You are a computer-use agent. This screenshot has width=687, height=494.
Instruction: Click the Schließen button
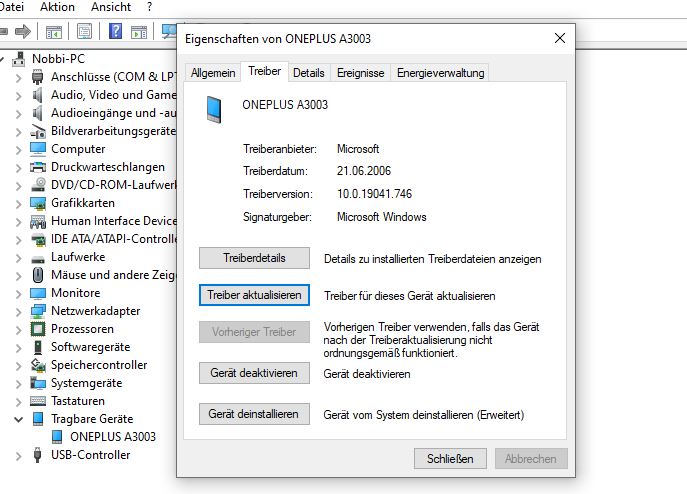450,458
